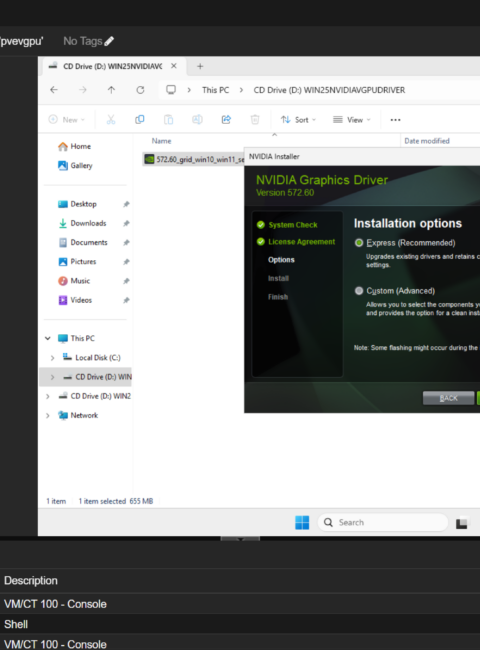Open a new File Explorer tab
This screenshot has height=650, width=480.
[x=200, y=66]
